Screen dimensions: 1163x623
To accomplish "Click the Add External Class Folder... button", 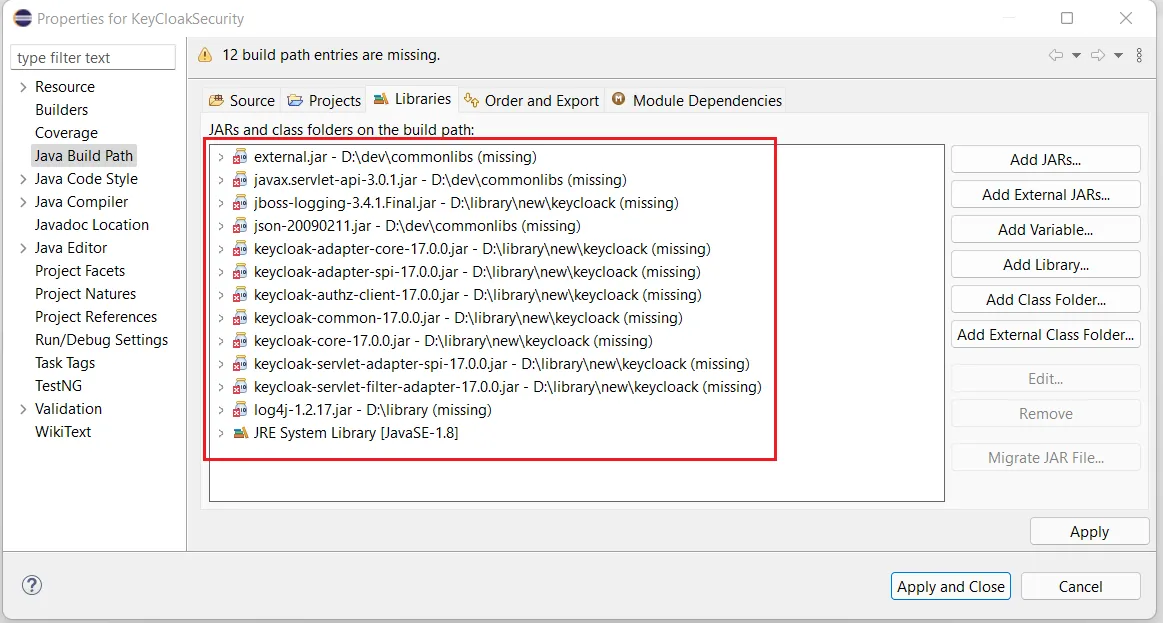I will (x=1045, y=334).
